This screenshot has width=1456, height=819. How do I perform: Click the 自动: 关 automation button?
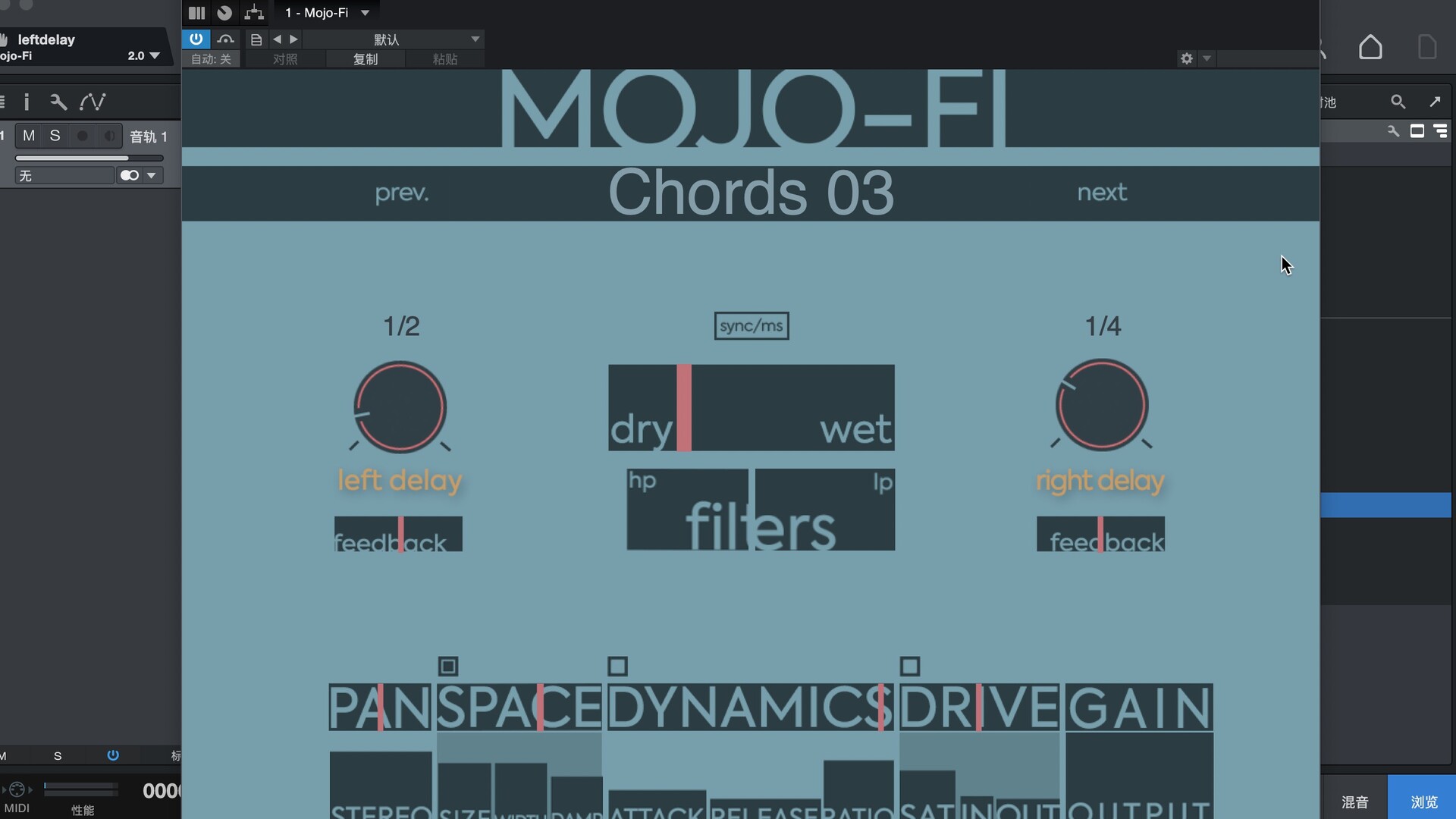(211, 59)
